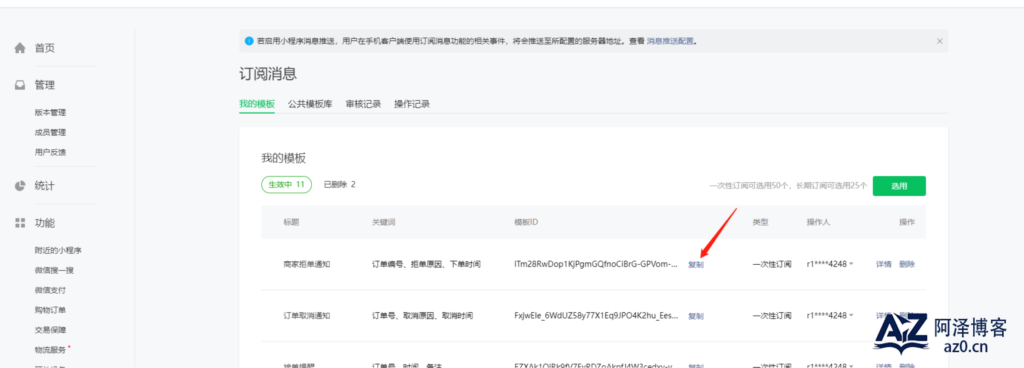Click the 功能 grid icon in sidebar
The height and width of the screenshot is (368, 1024).
20,223
